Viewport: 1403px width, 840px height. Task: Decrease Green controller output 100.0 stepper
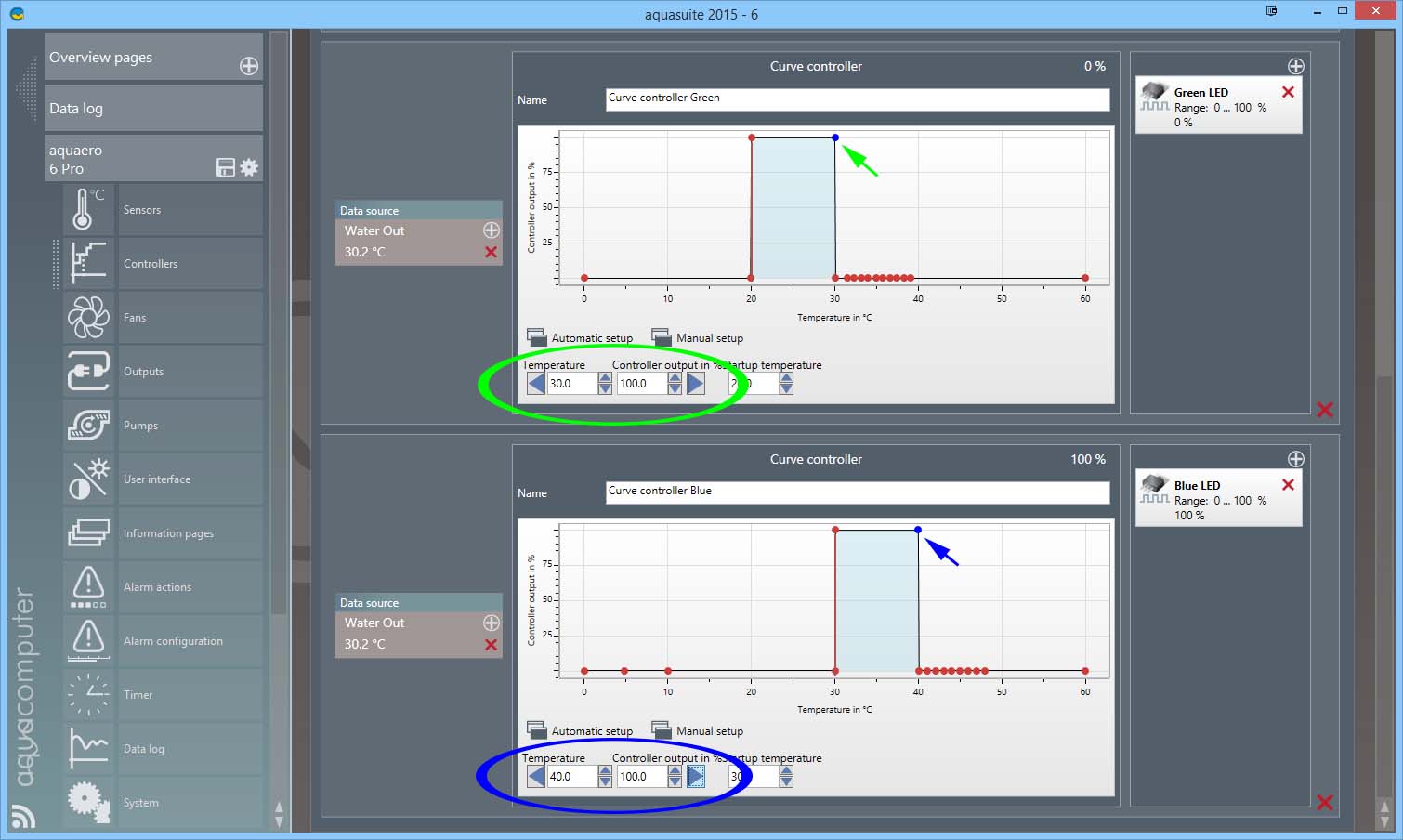click(x=675, y=388)
